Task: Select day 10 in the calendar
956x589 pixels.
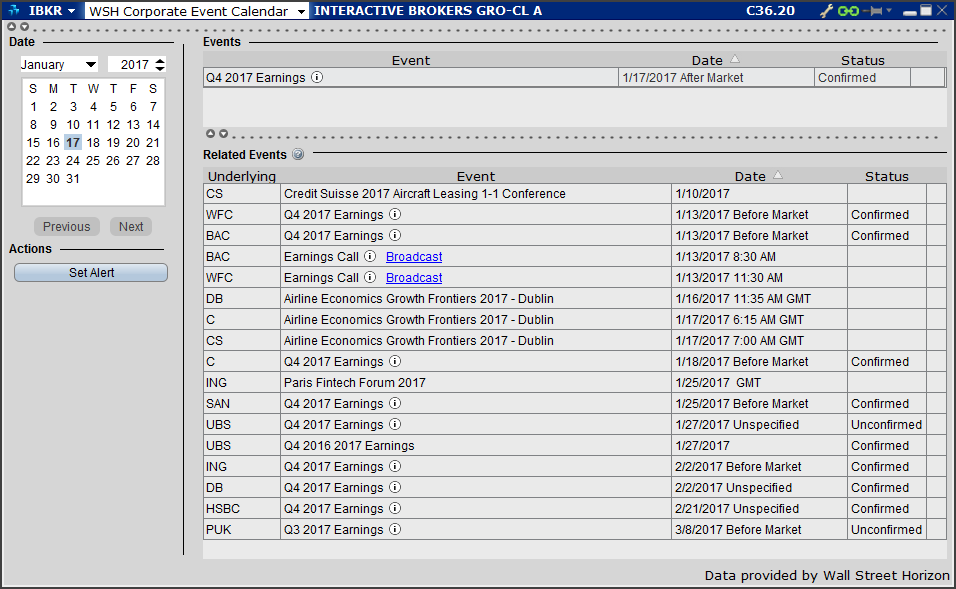Action: click(73, 124)
